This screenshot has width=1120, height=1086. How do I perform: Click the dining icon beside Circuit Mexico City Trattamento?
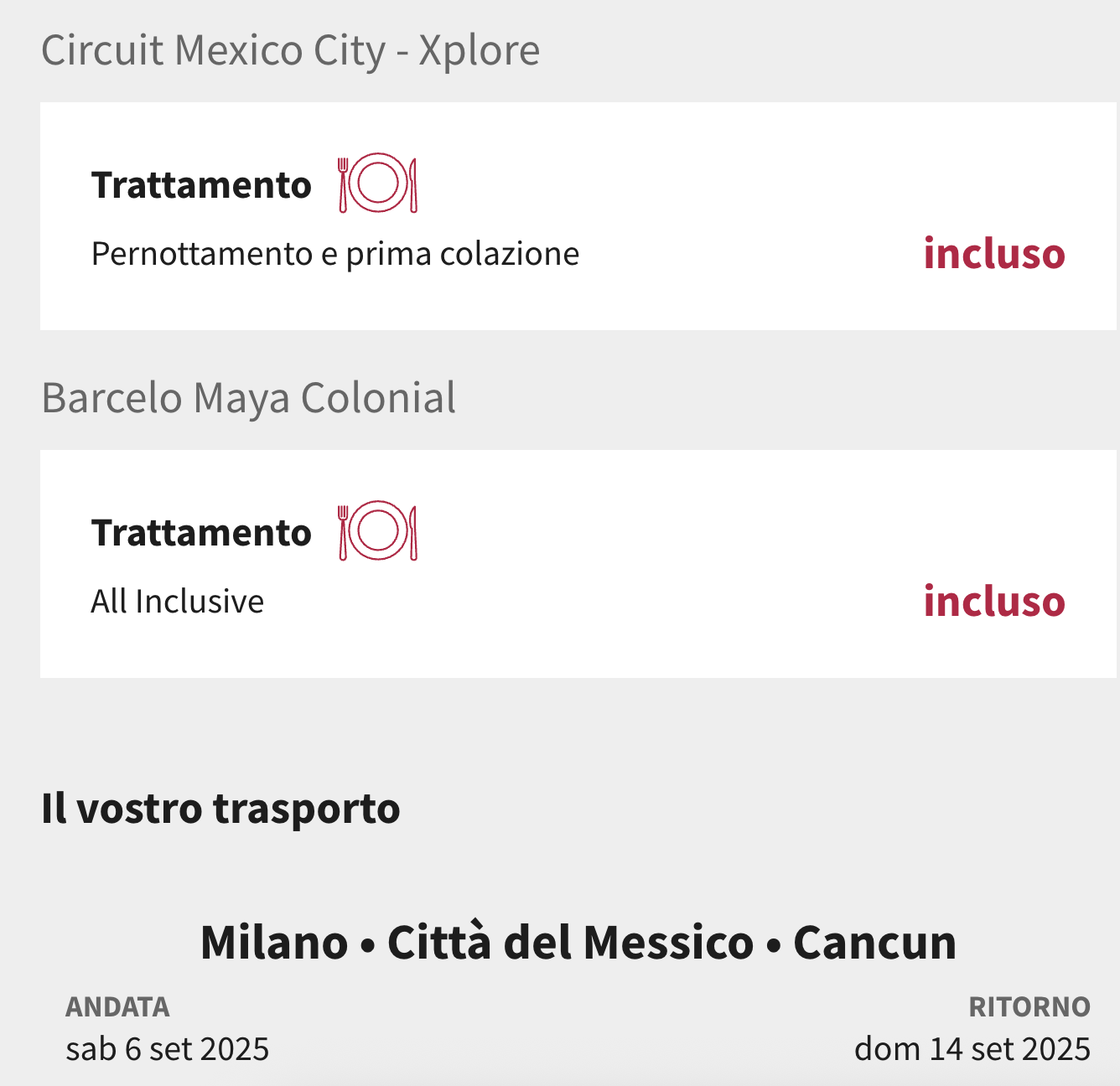click(x=378, y=184)
